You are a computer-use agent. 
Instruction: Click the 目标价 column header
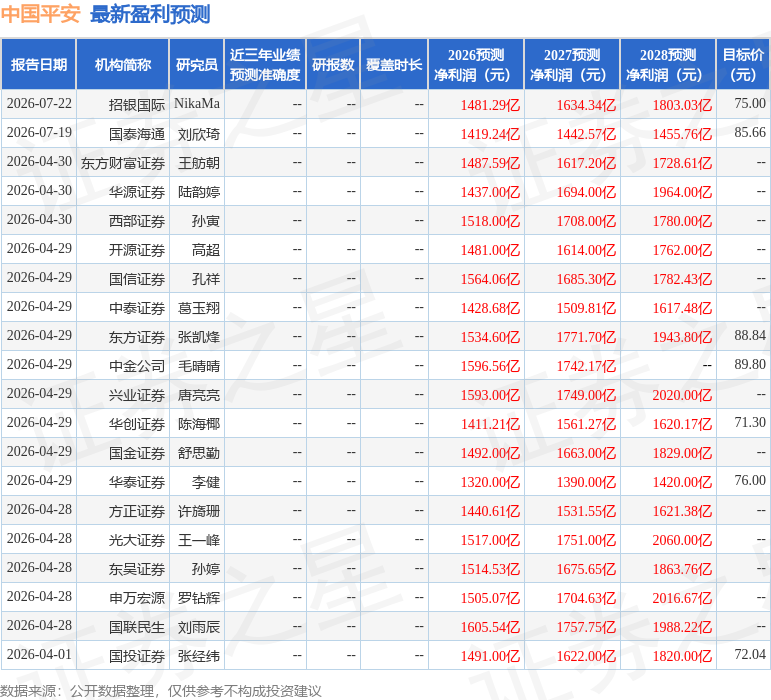pos(742,64)
